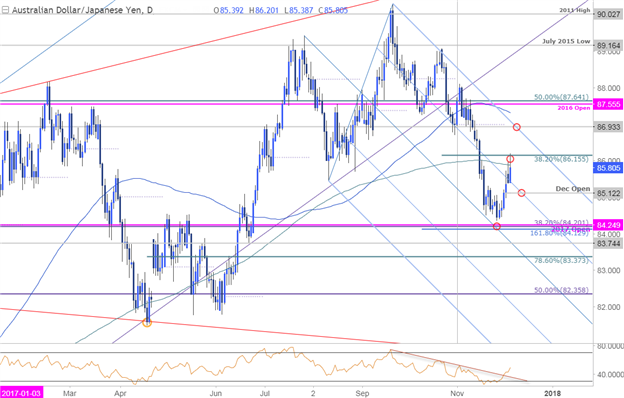Click the magenta 2017-01-03 date tag
The height and width of the screenshot is (398, 624).
pos(21,393)
